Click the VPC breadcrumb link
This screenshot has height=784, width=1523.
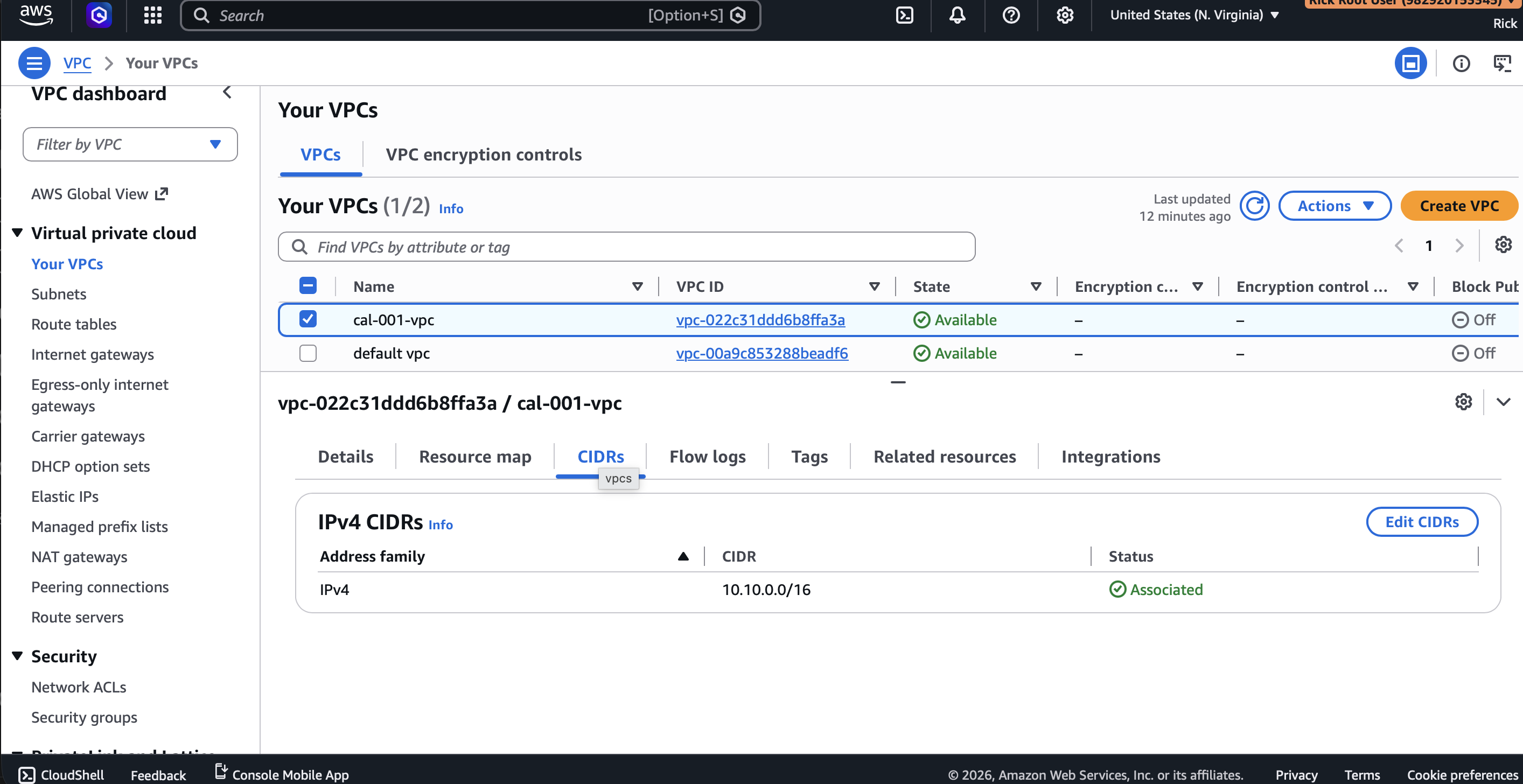coord(77,63)
